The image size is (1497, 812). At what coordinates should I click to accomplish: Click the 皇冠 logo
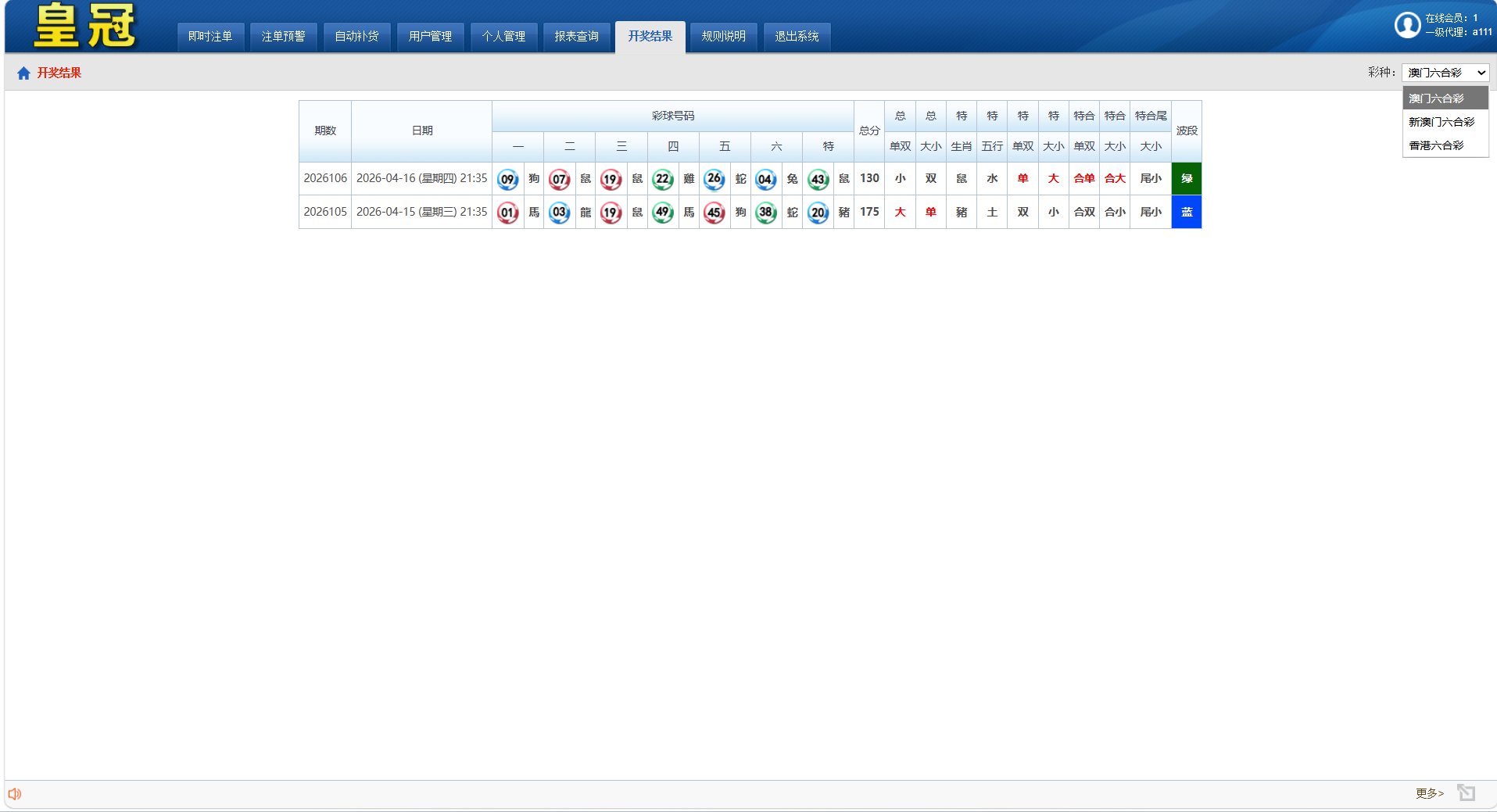pos(85,26)
